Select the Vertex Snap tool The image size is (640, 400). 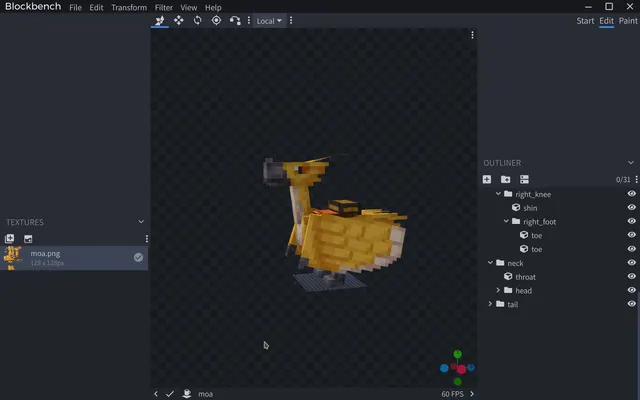tap(235, 20)
